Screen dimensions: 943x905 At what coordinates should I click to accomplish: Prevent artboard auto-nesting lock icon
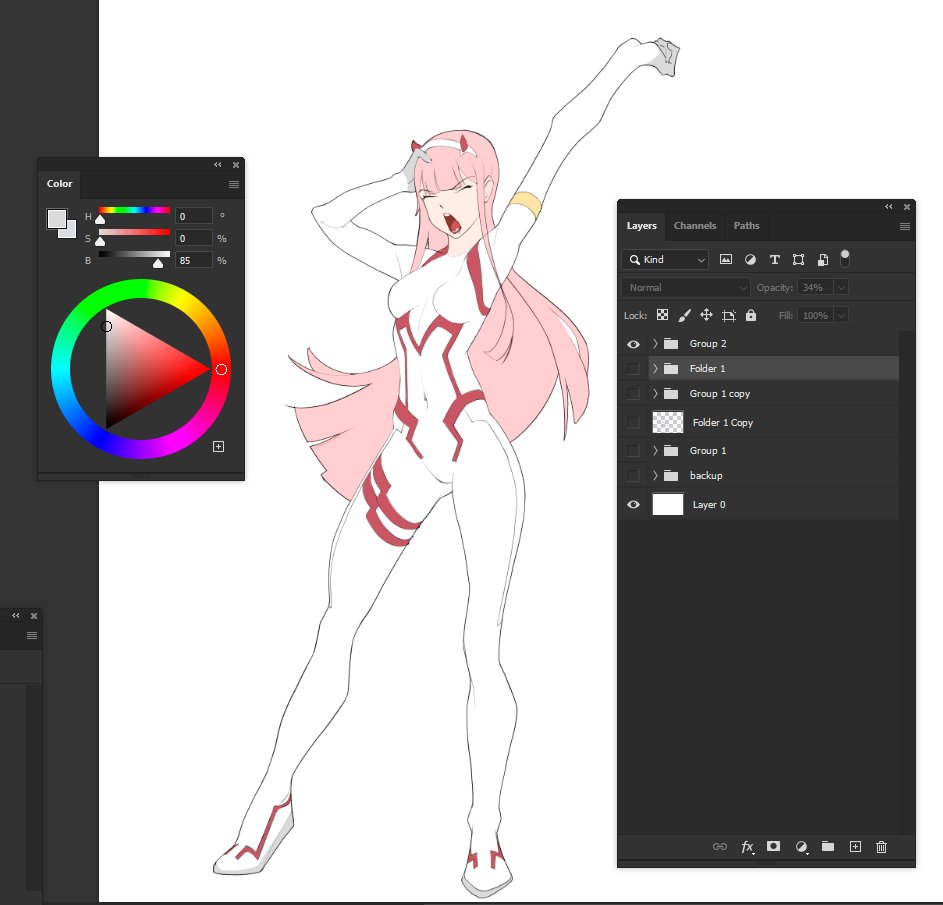coord(729,315)
